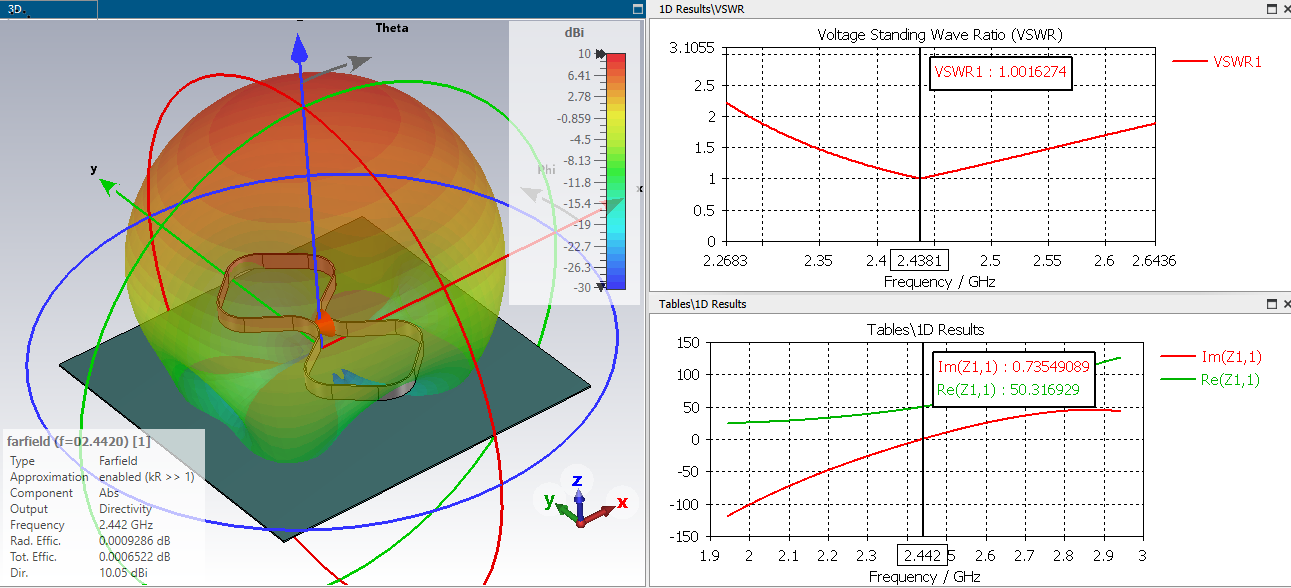Click the dBi color ramp bar

(617, 171)
